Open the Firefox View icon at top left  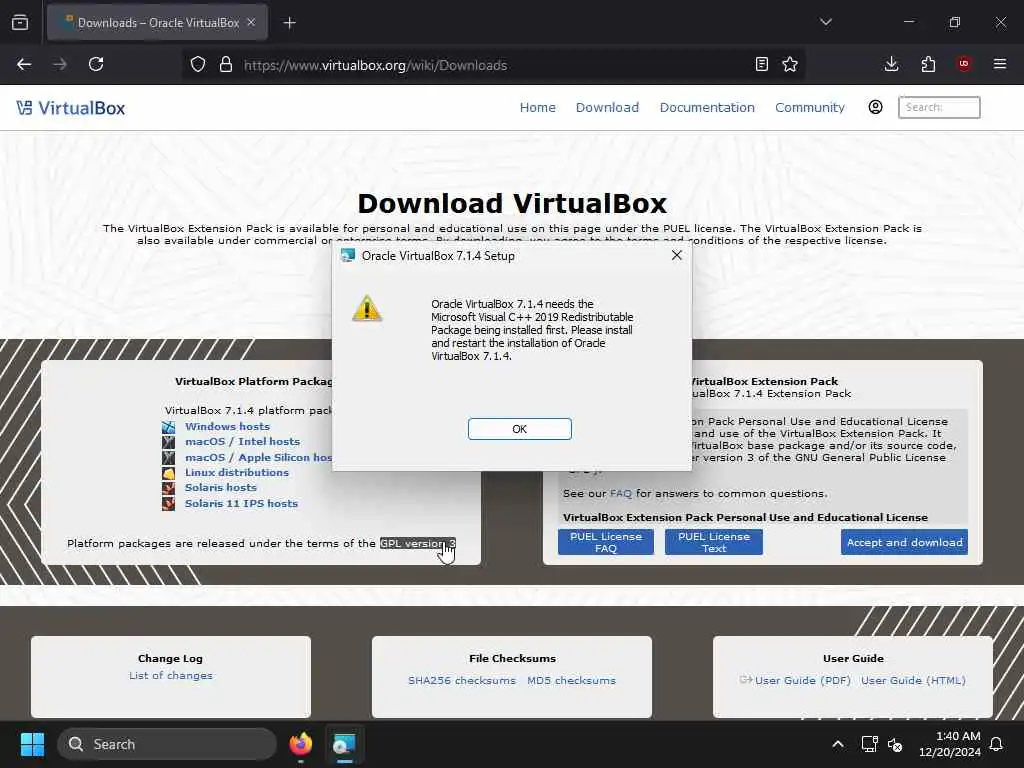20,23
